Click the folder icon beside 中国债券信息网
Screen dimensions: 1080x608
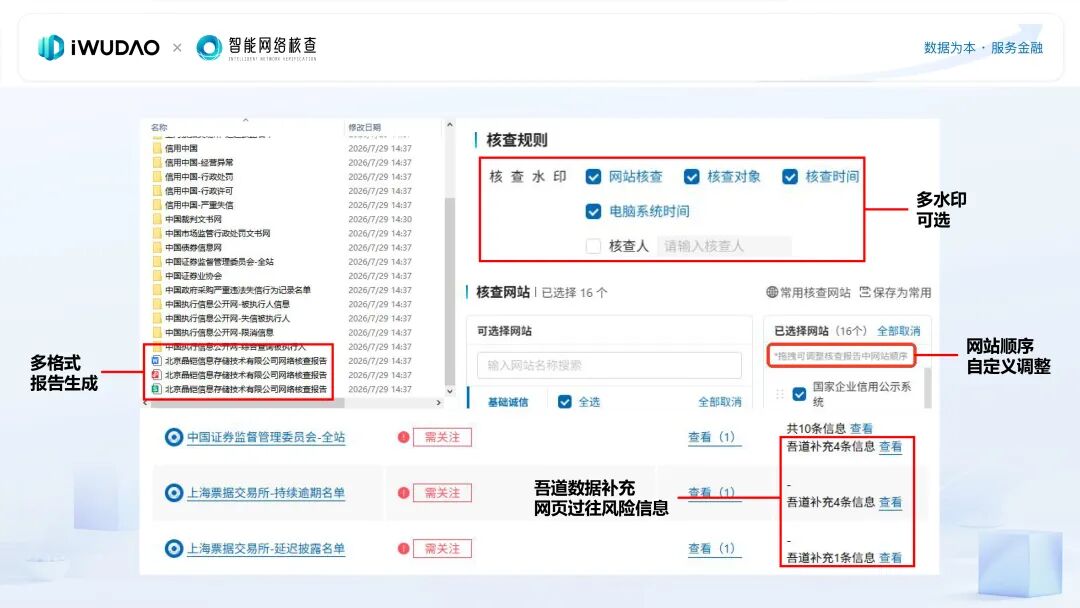[157, 247]
